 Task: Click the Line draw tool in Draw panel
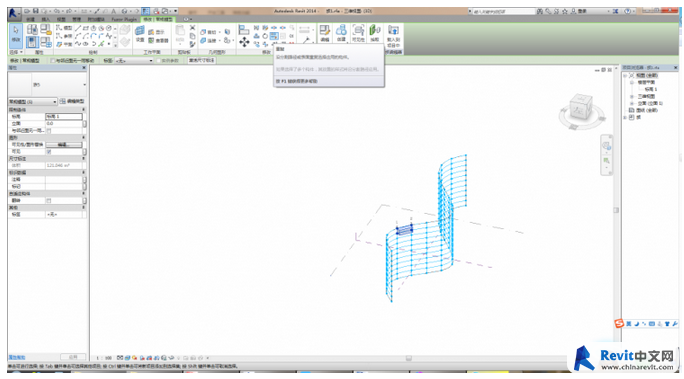pyautogui.click(x=78, y=28)
